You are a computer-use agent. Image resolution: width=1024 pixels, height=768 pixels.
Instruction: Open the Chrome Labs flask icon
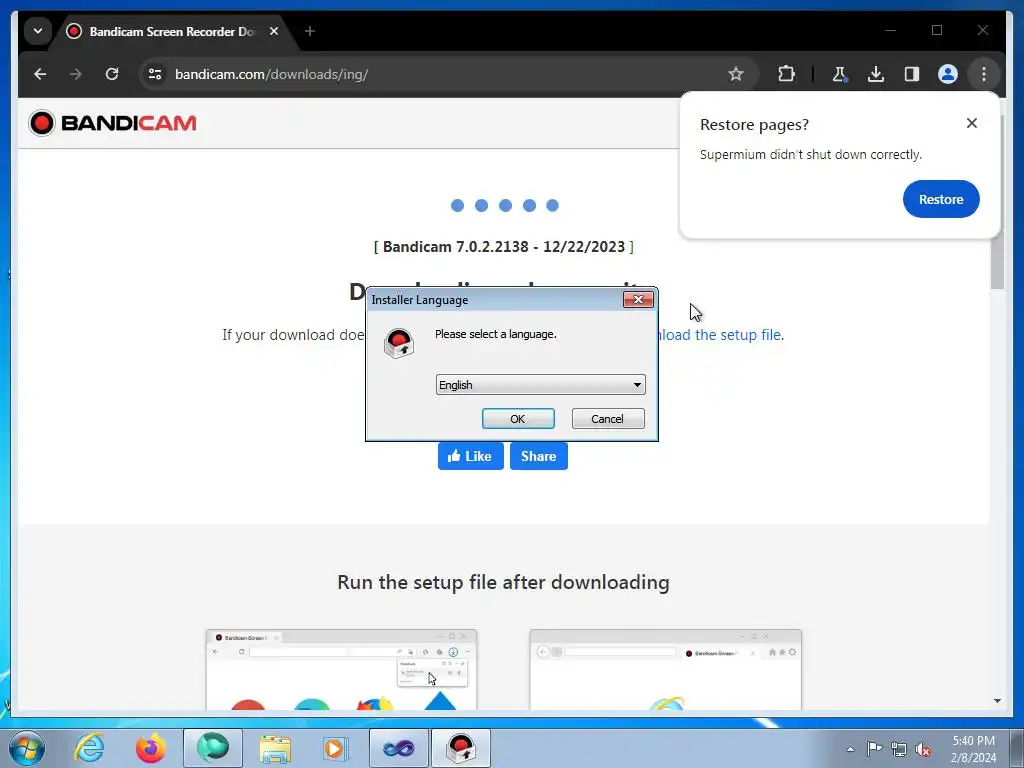(x=839, y=74)
